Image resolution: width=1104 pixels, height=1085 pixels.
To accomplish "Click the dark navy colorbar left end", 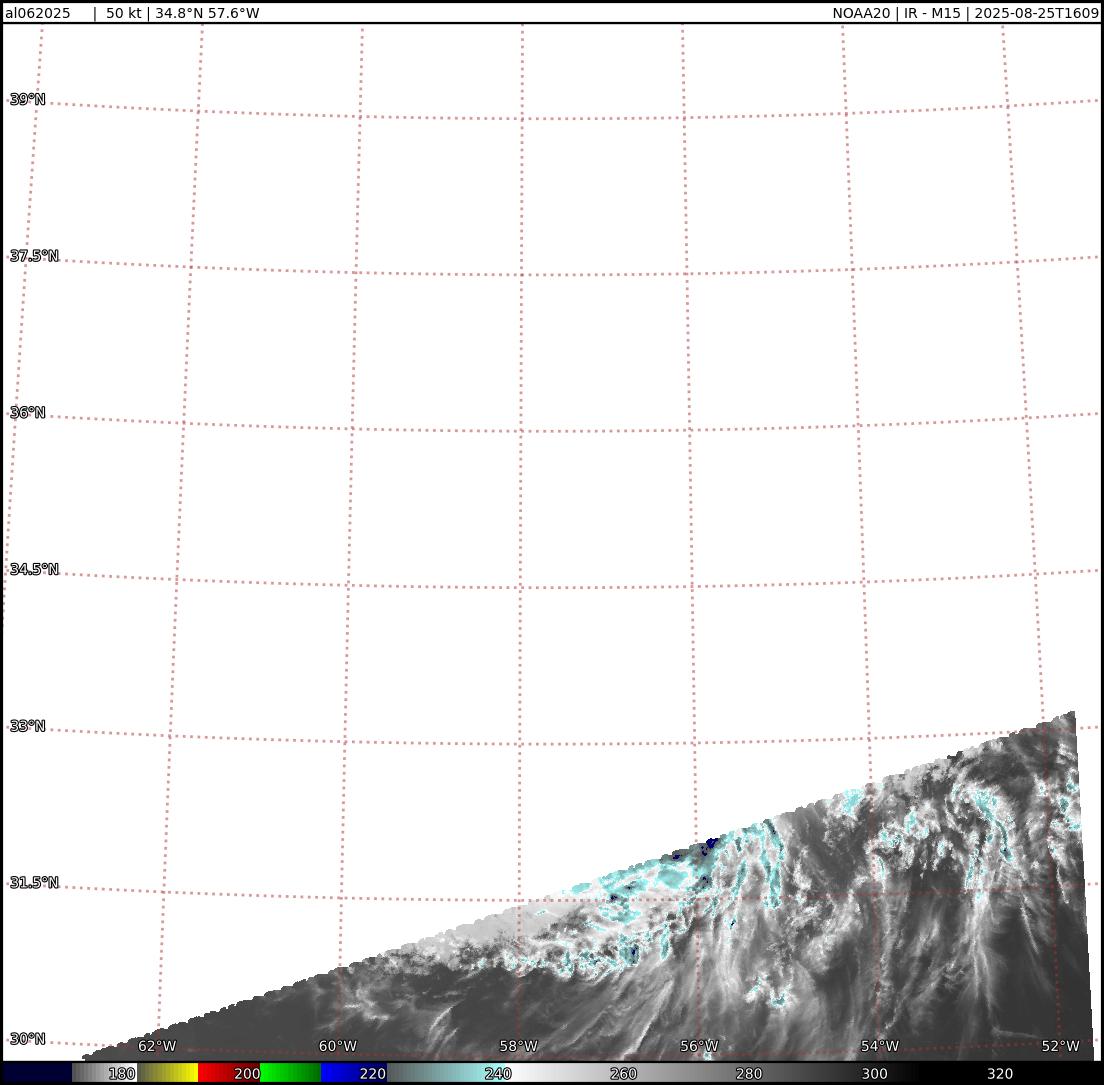I will [x=36, y=1073].
